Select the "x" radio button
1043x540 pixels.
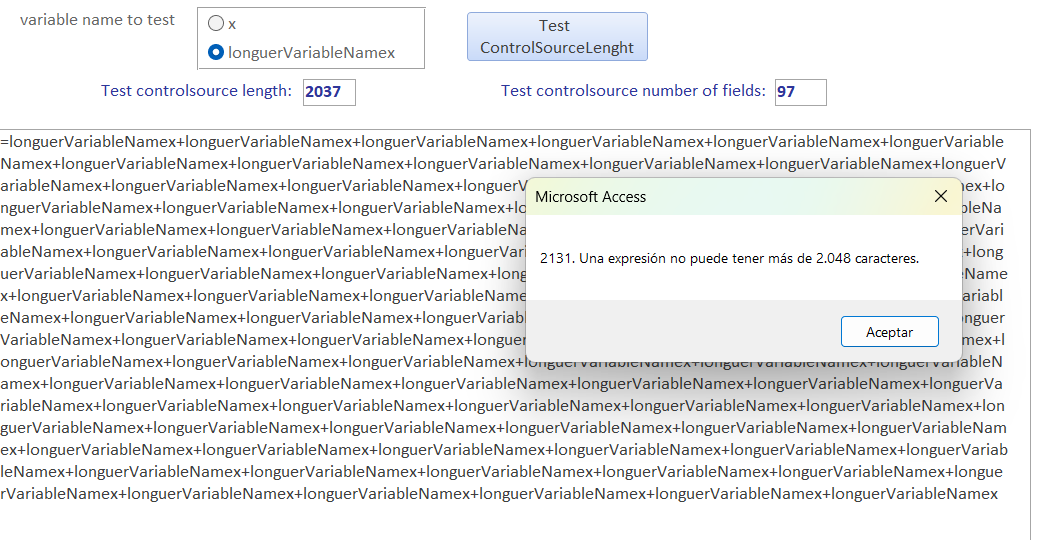(x=216, y=24)
